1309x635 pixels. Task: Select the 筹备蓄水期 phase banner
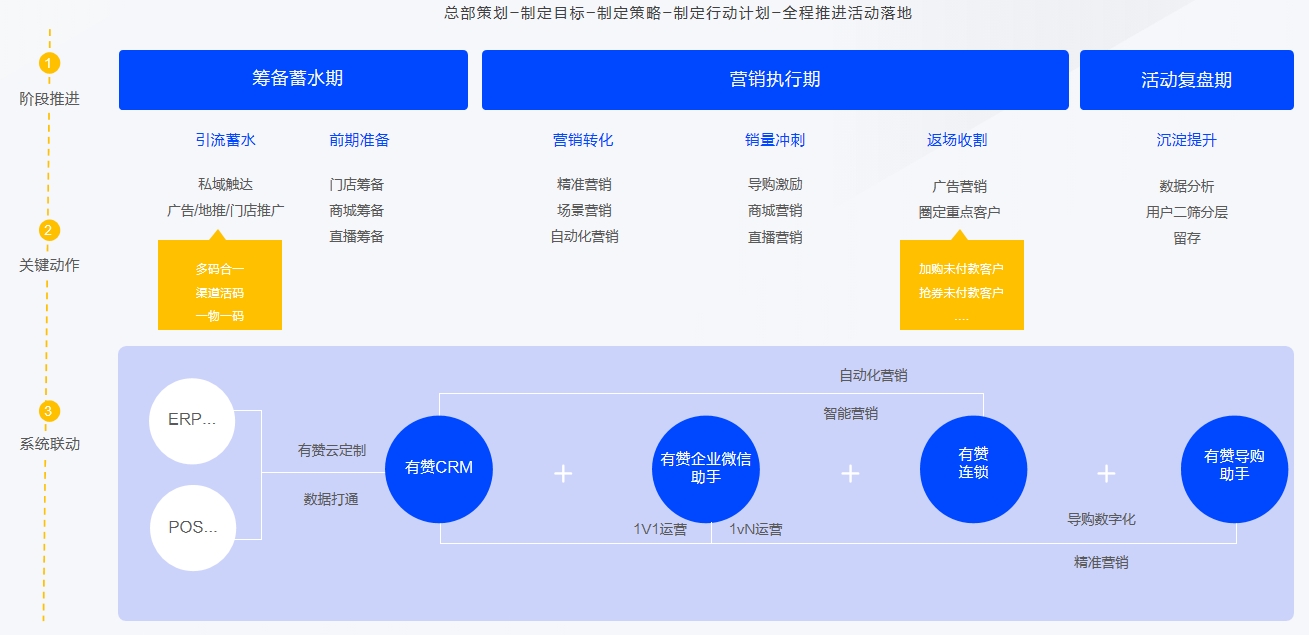(293, 80)
